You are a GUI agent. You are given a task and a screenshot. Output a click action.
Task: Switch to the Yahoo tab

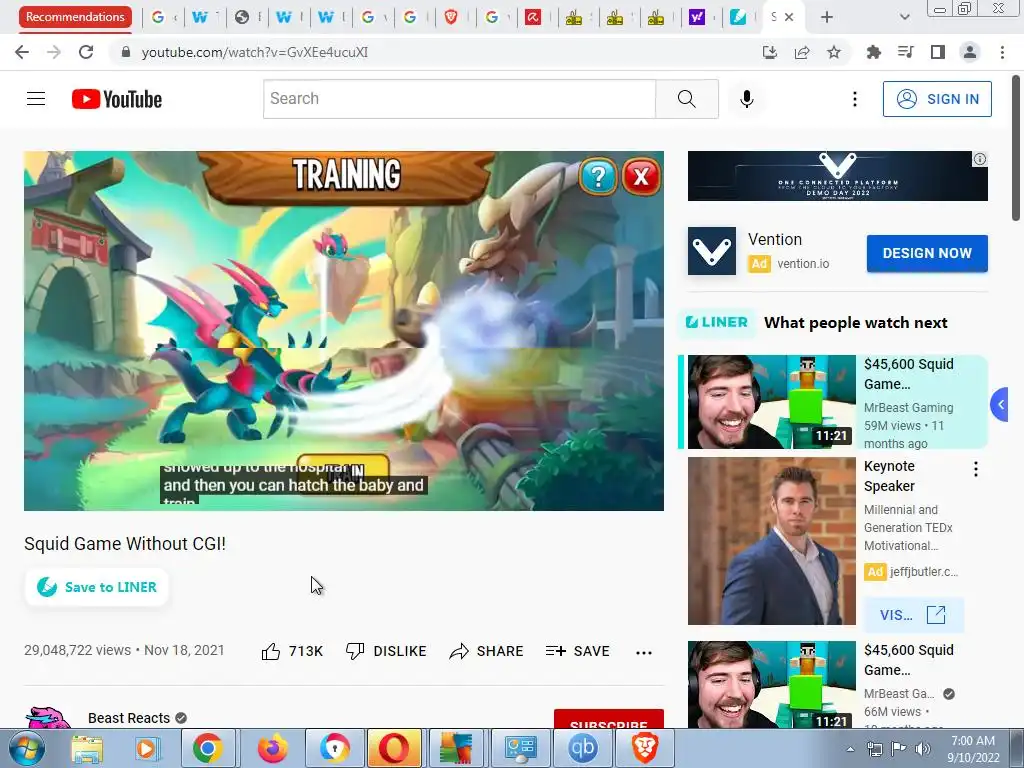(697, 17)
